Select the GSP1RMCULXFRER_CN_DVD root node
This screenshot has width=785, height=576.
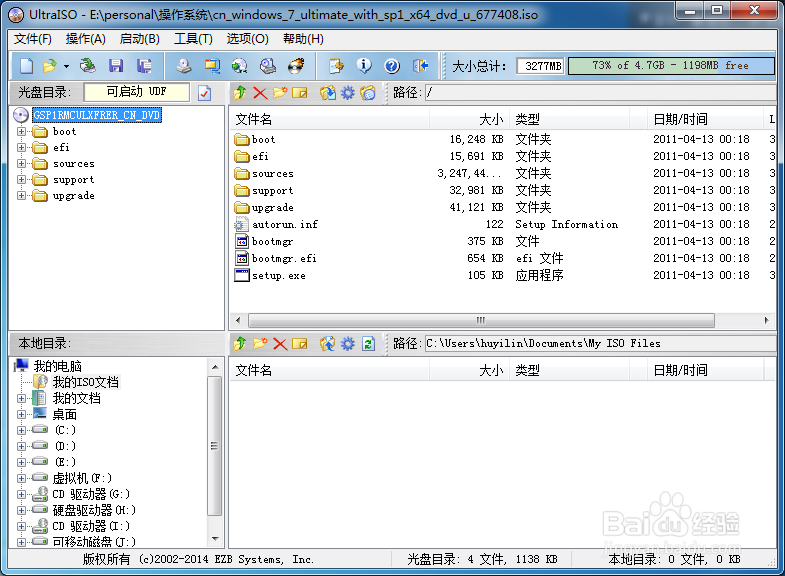97,116
